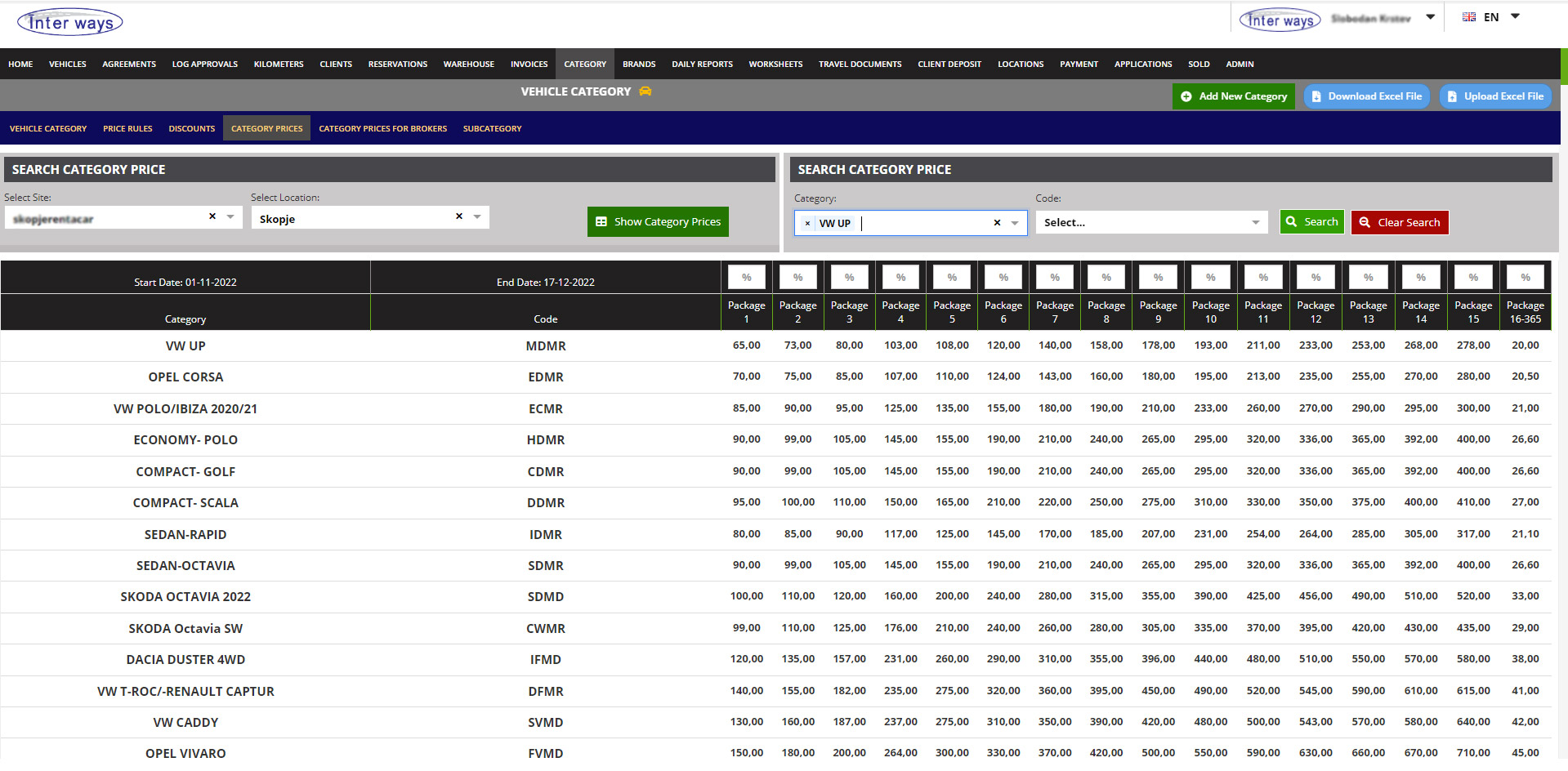Click Upload Excel File button
Image resolution: width=1568 pixels, height=771 pixels.
1495,96
